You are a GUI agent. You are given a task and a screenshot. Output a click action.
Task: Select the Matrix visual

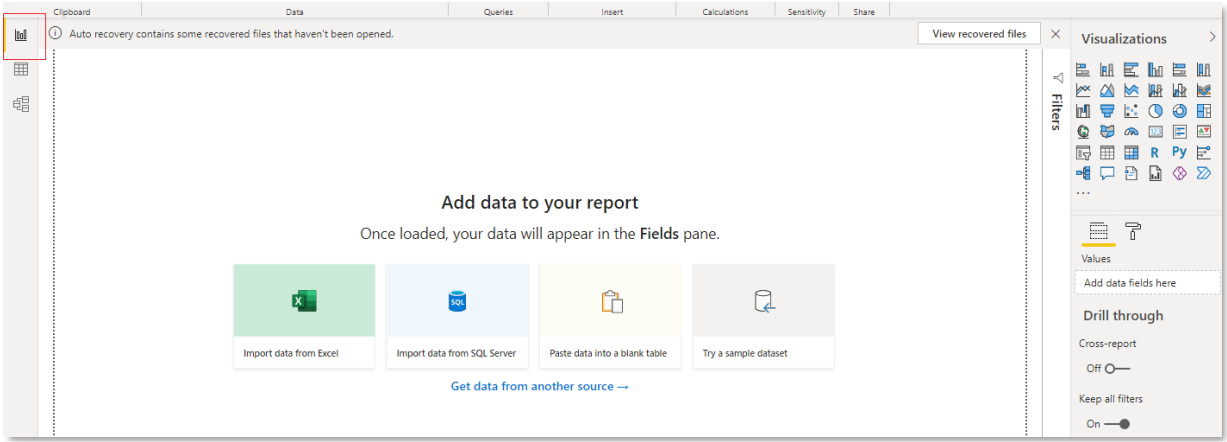(1131, 152)
